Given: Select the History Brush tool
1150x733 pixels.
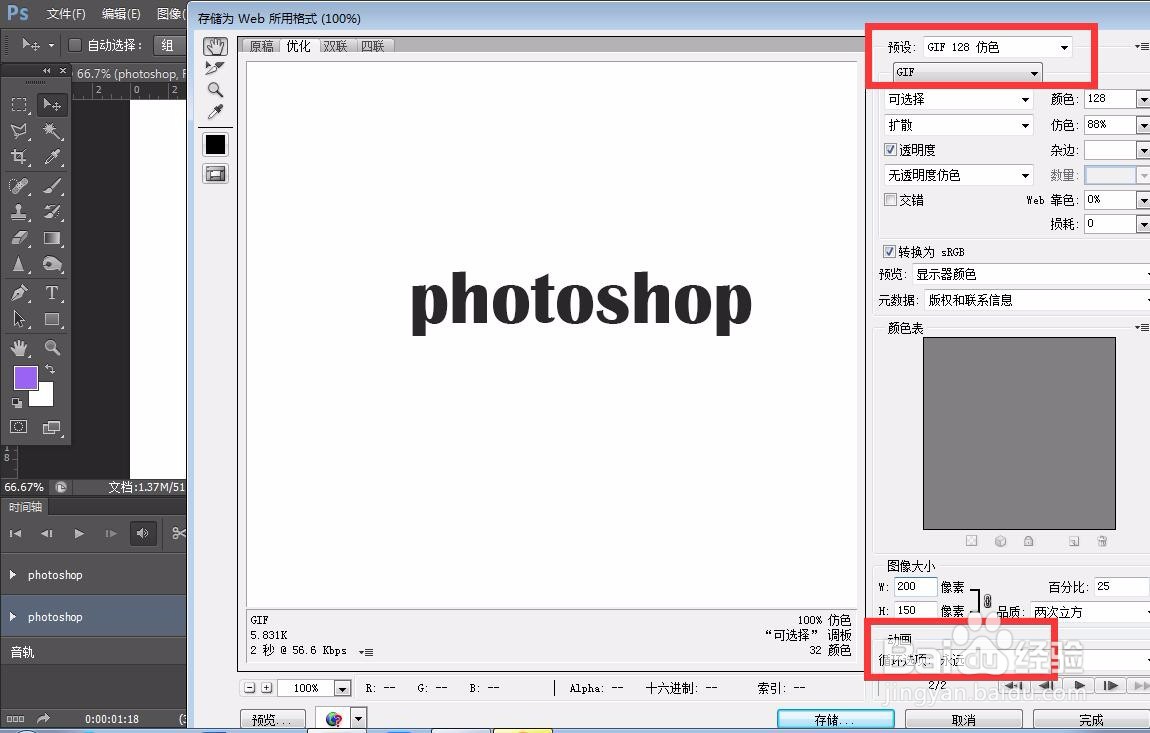Looking at the screenshot, I should point(51,212).
